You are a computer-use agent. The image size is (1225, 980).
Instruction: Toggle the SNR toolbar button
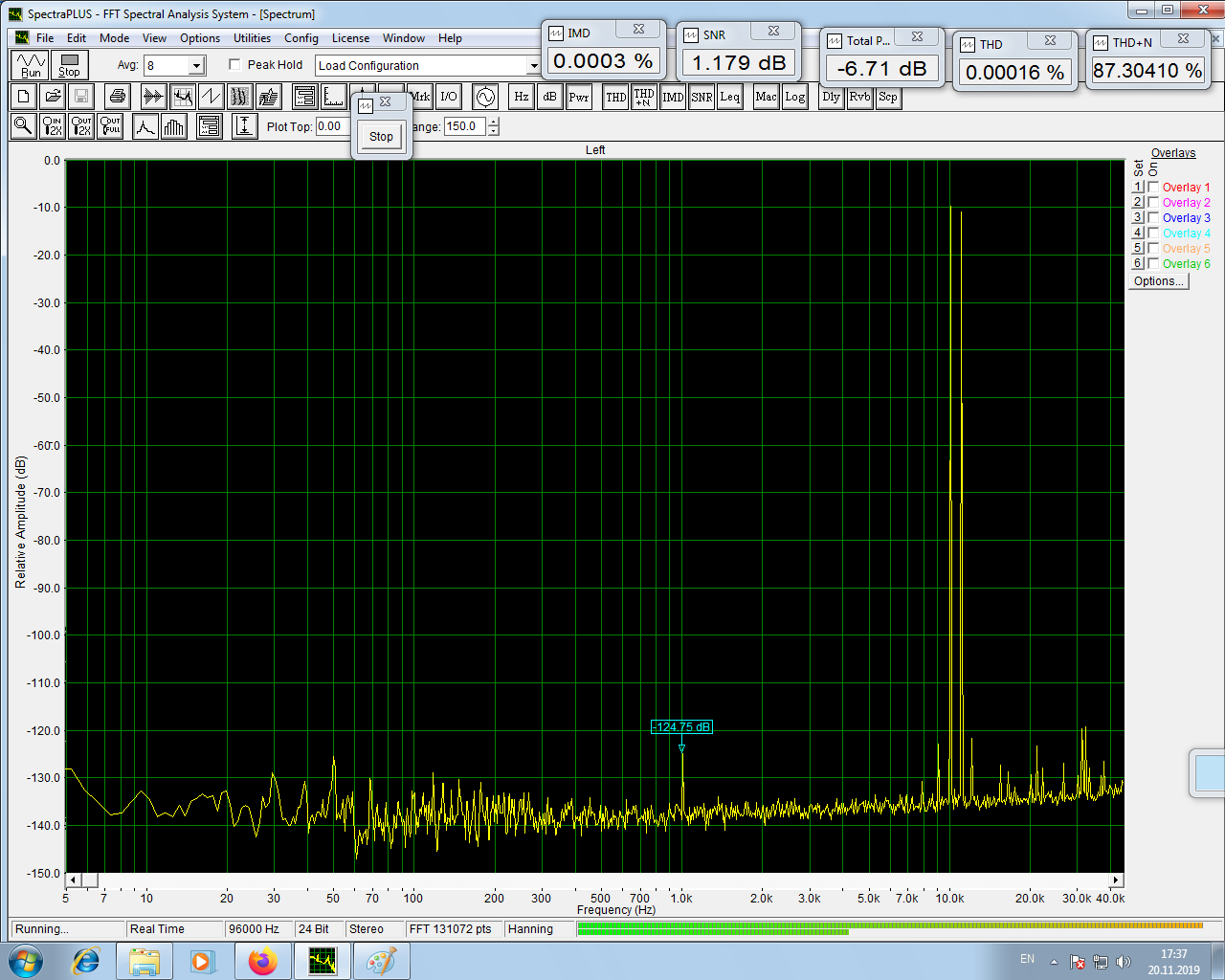(x=702, y=97)
